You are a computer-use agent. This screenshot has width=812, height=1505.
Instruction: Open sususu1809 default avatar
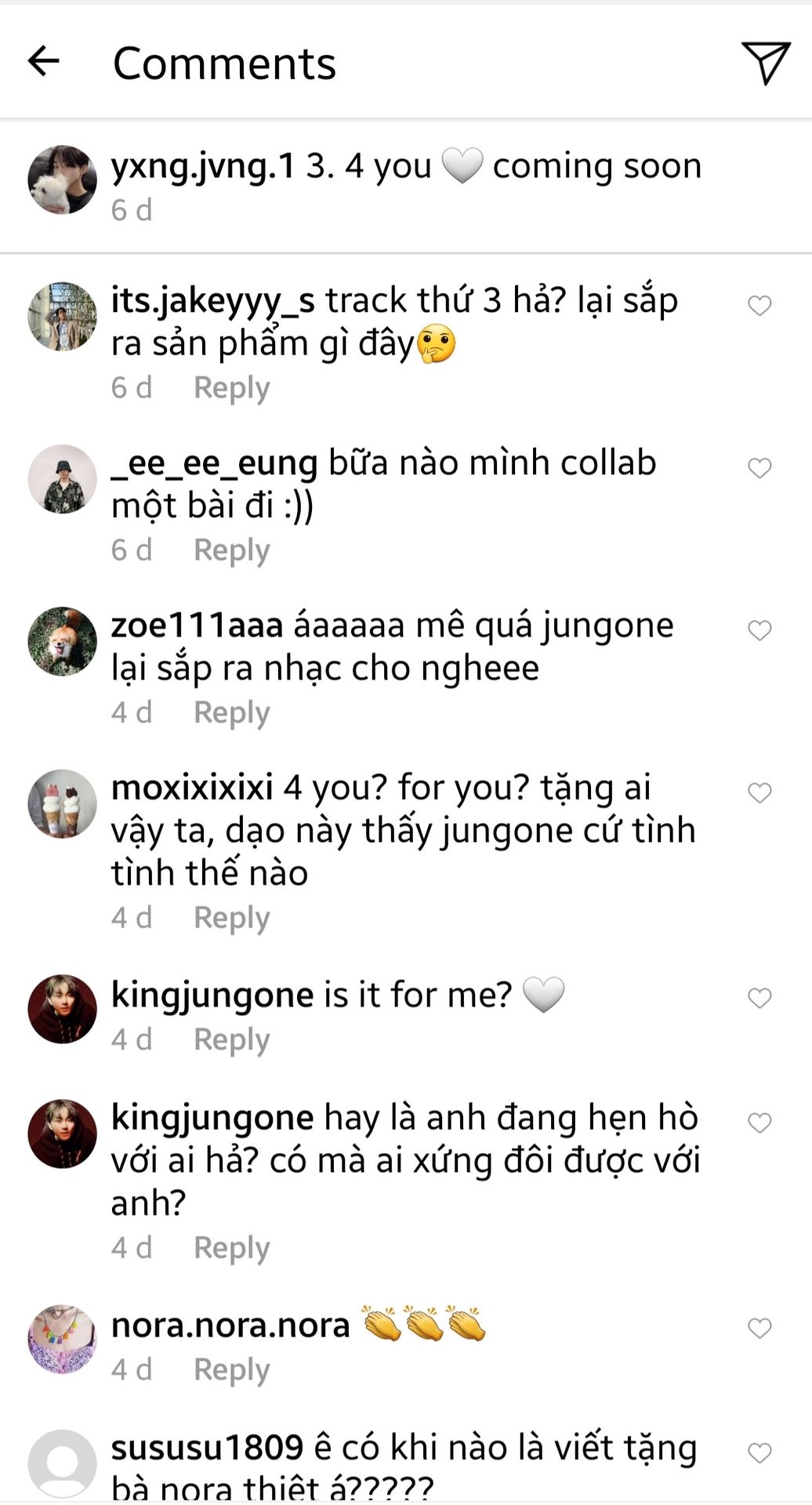[x=62, y=1463]
